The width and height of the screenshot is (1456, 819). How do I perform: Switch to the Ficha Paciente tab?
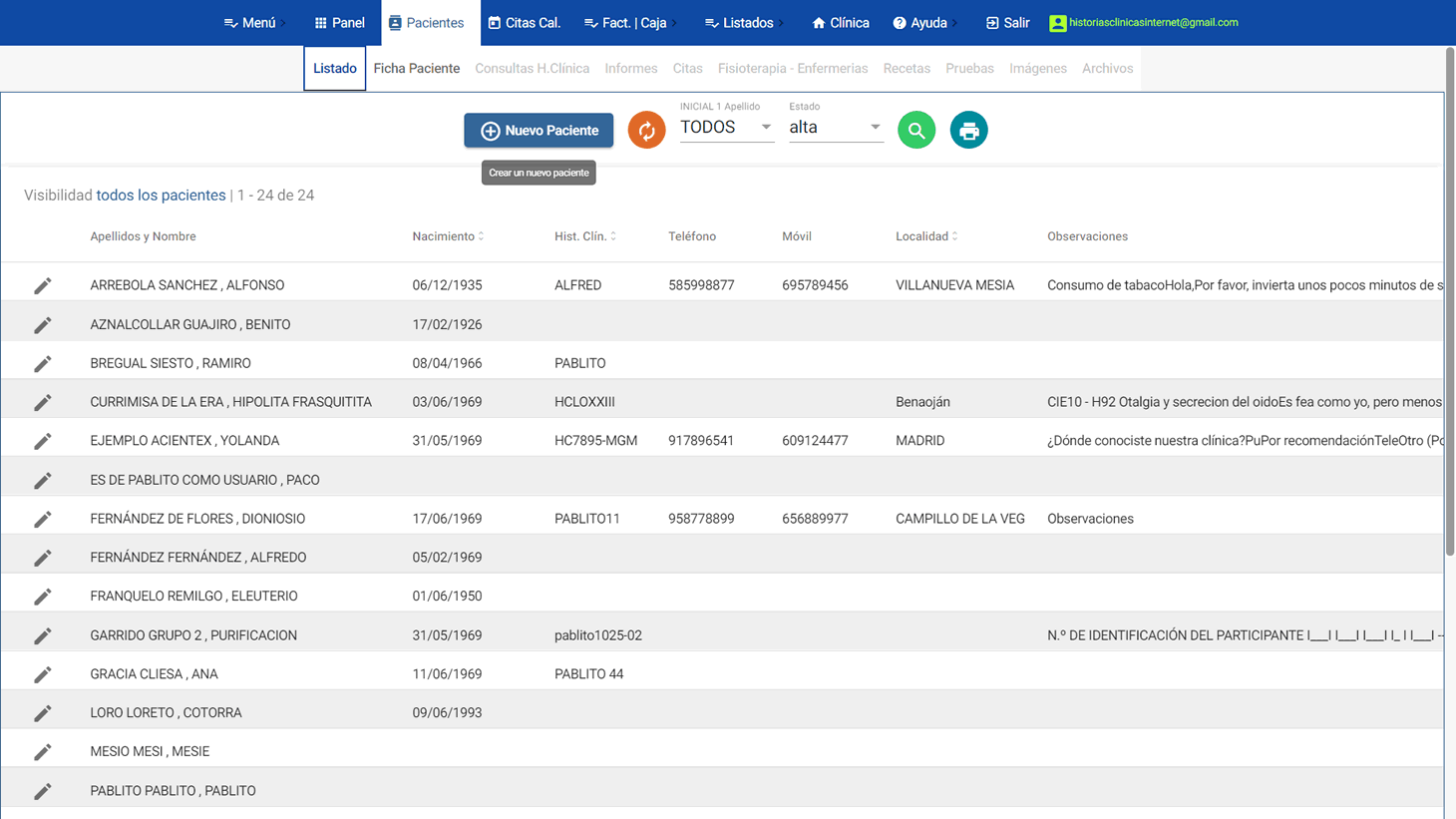coord(416,69)
